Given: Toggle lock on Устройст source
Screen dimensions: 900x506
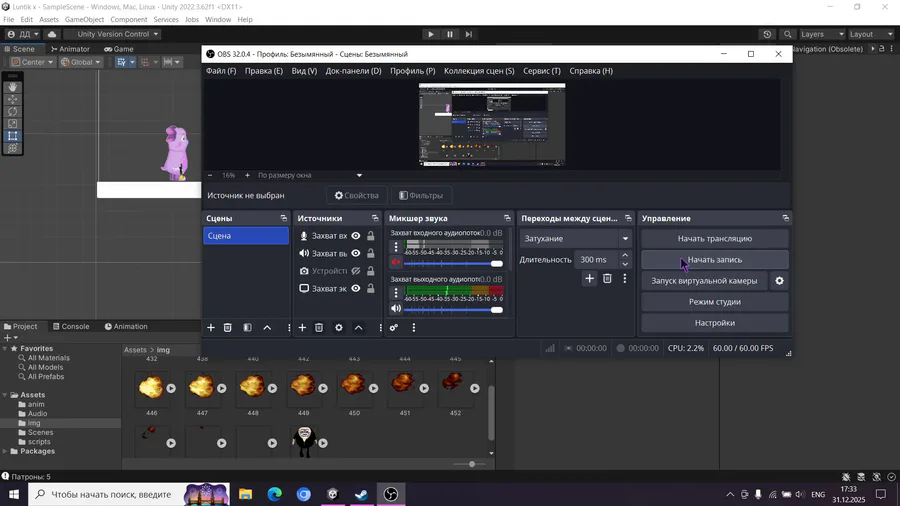Looking at the screenshot, I should [371, 271].
